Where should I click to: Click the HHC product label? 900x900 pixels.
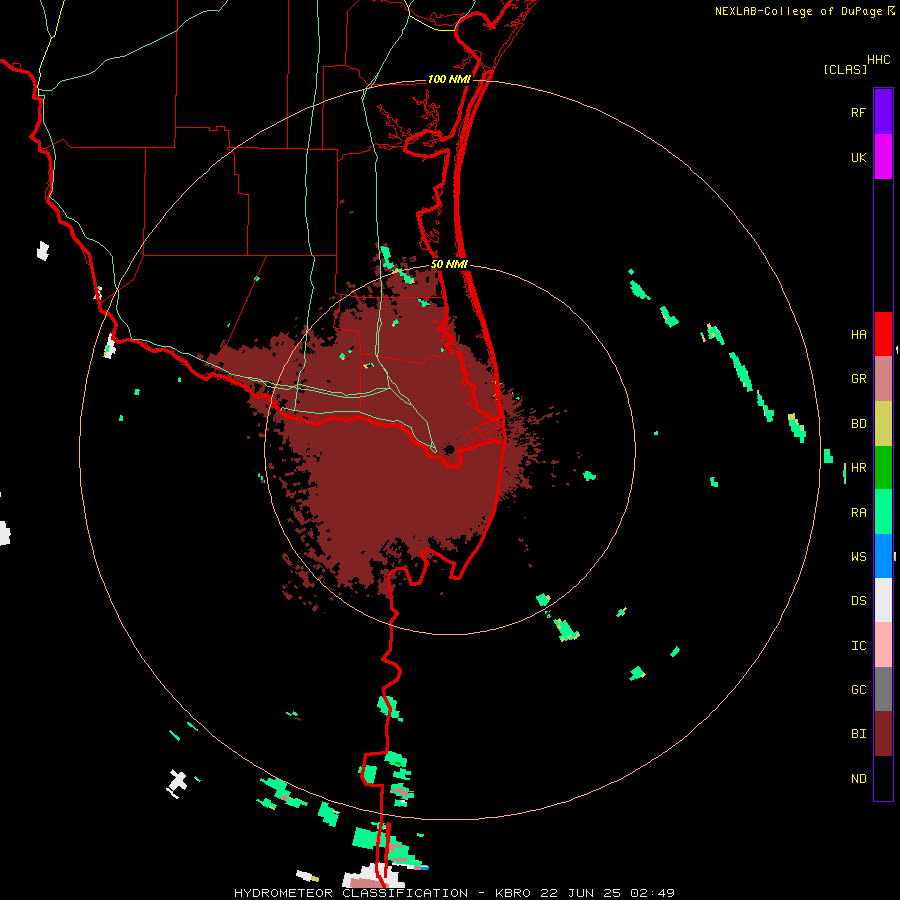point(878,60)
